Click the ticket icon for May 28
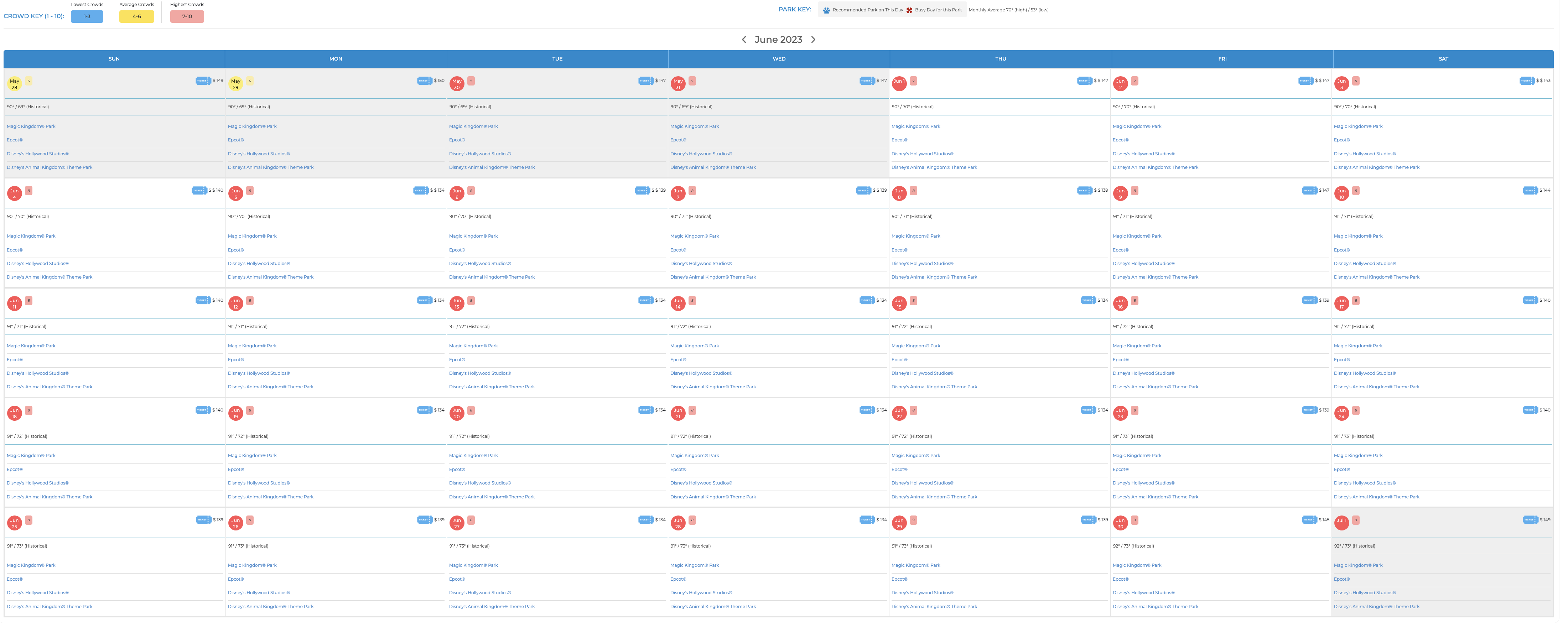1568x627 pixels. (x=203, y=81)
